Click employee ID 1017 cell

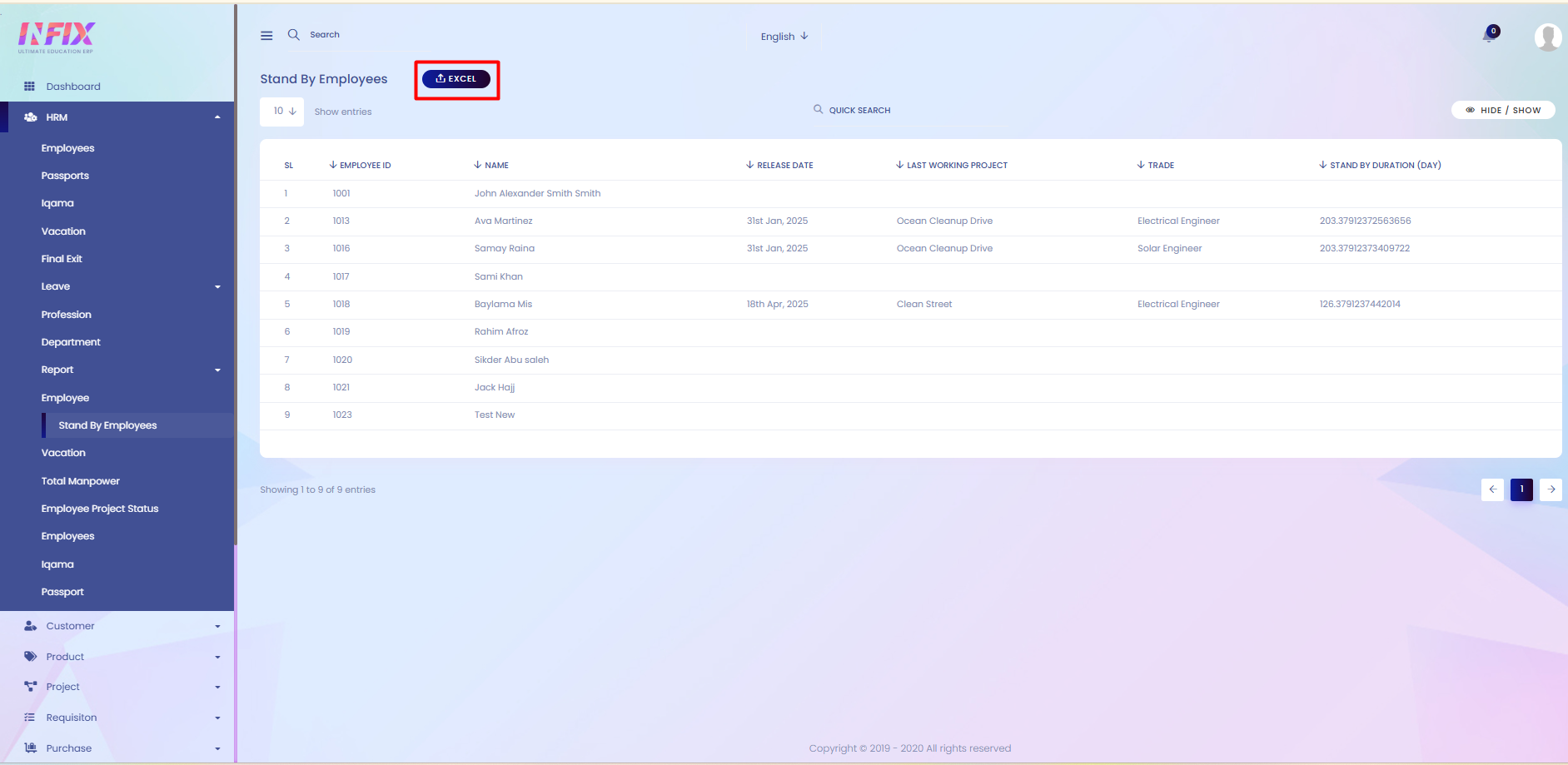pos(341,276)
